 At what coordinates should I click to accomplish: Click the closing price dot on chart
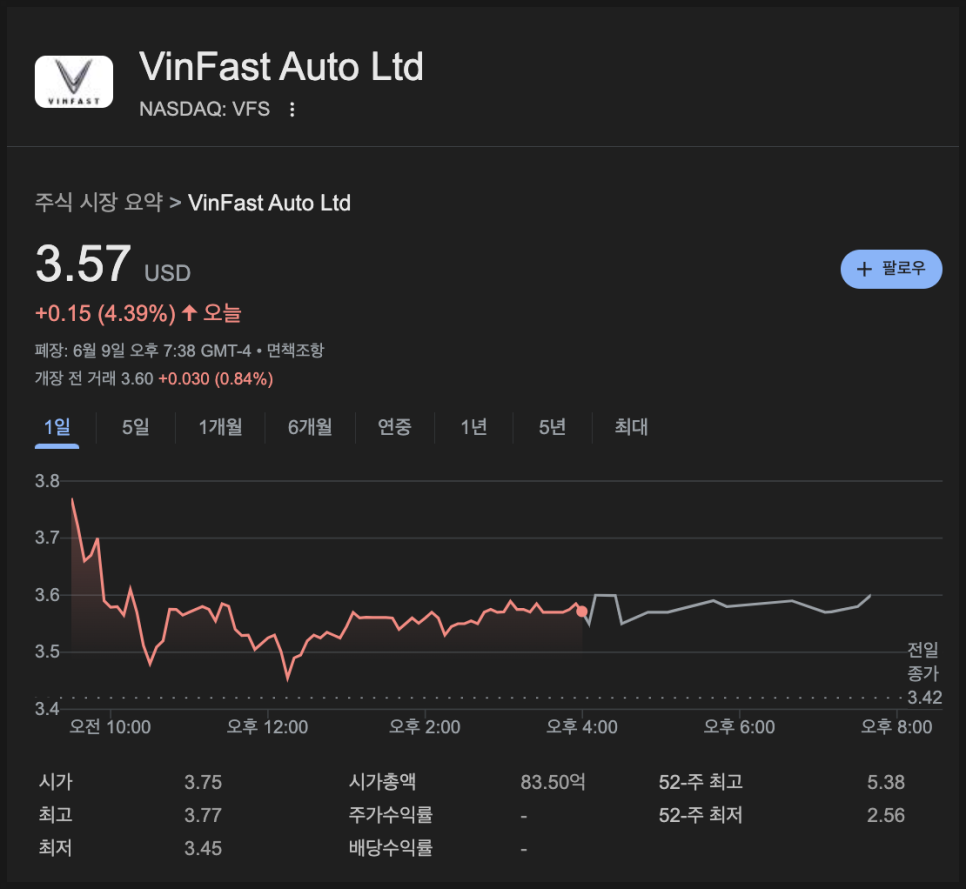(582, 611)
